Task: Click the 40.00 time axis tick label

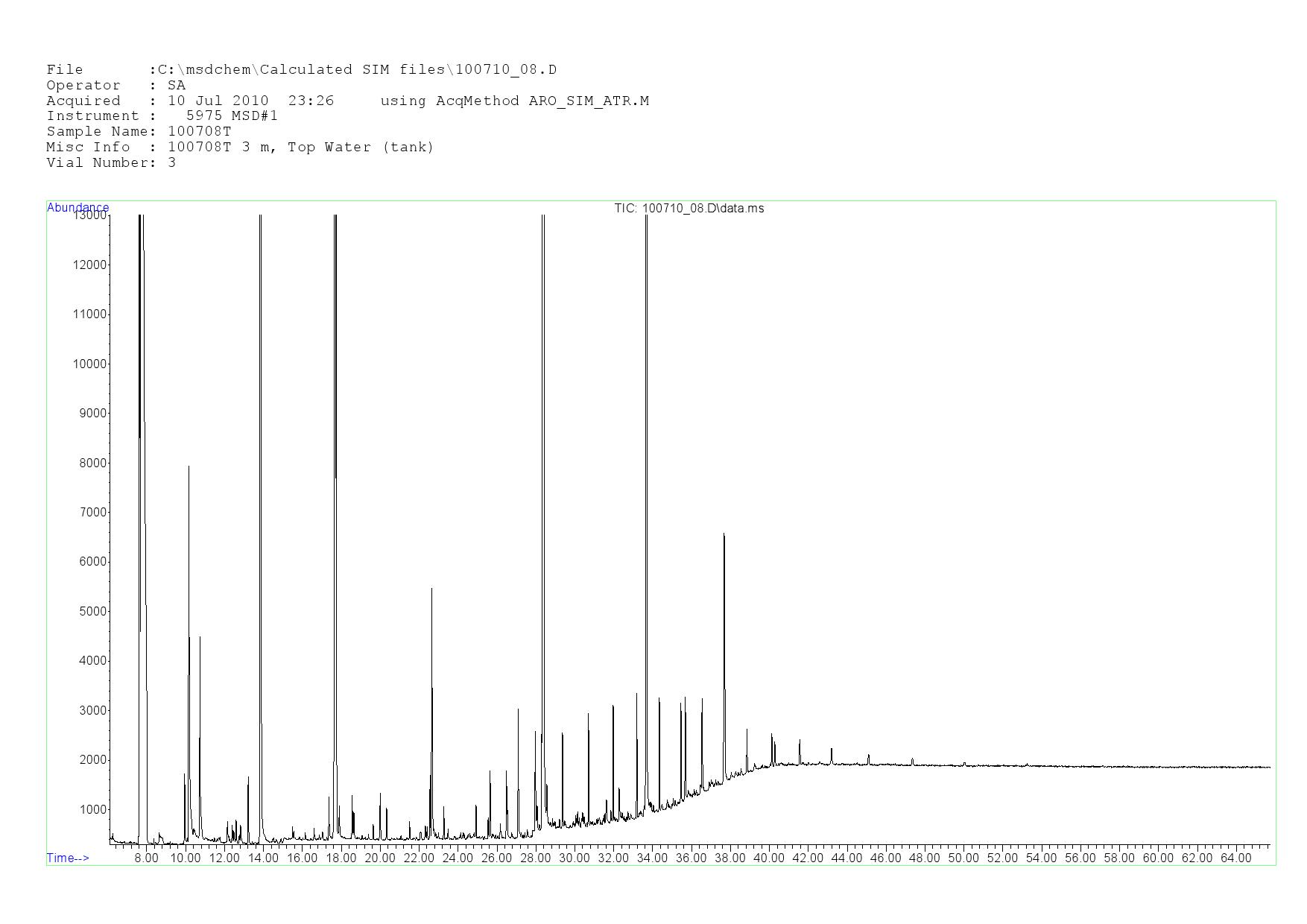Action: [768, 858]
